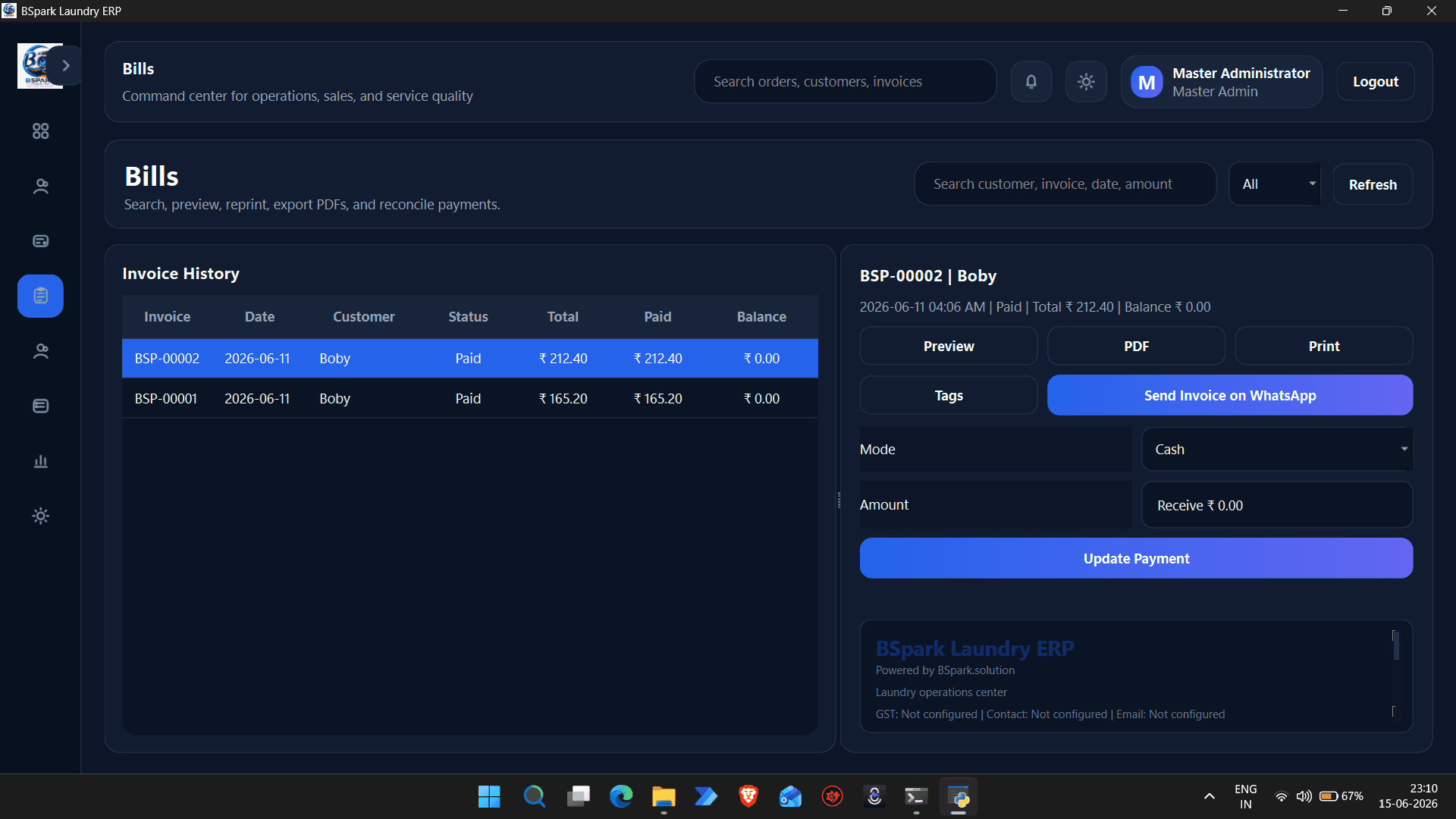This screenshot has width=1456, height=819.
Task: Open Windows taskbar search icon
Action: click(x=534, y=796)
